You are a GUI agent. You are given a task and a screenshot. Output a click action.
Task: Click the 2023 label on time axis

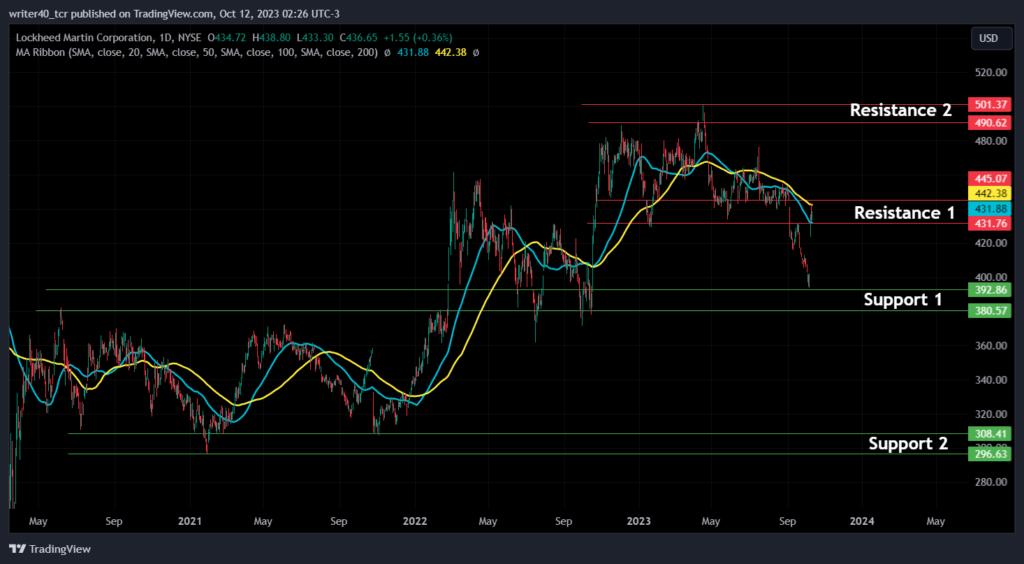point(638,522)
